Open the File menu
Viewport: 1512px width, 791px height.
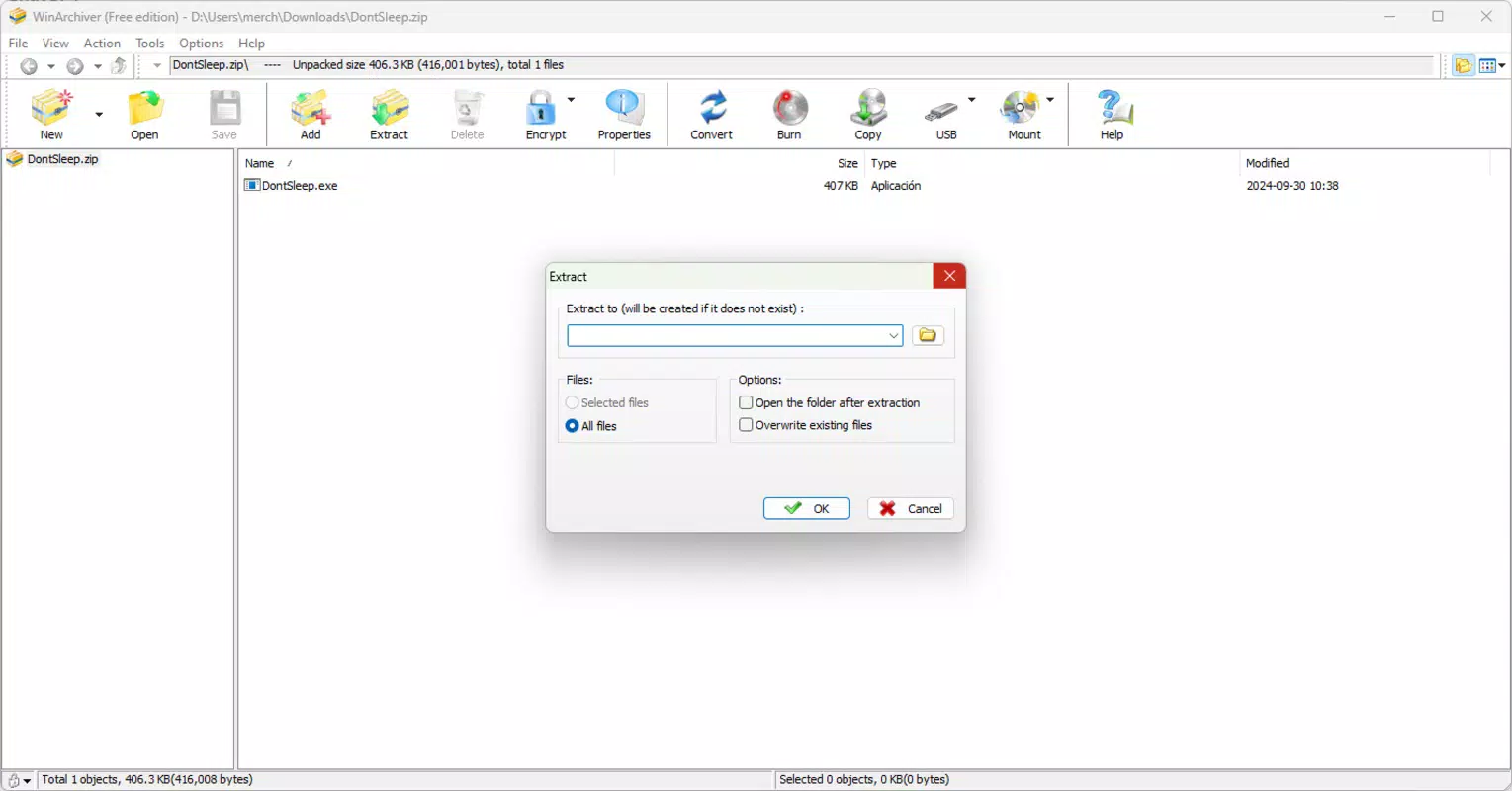18,44
